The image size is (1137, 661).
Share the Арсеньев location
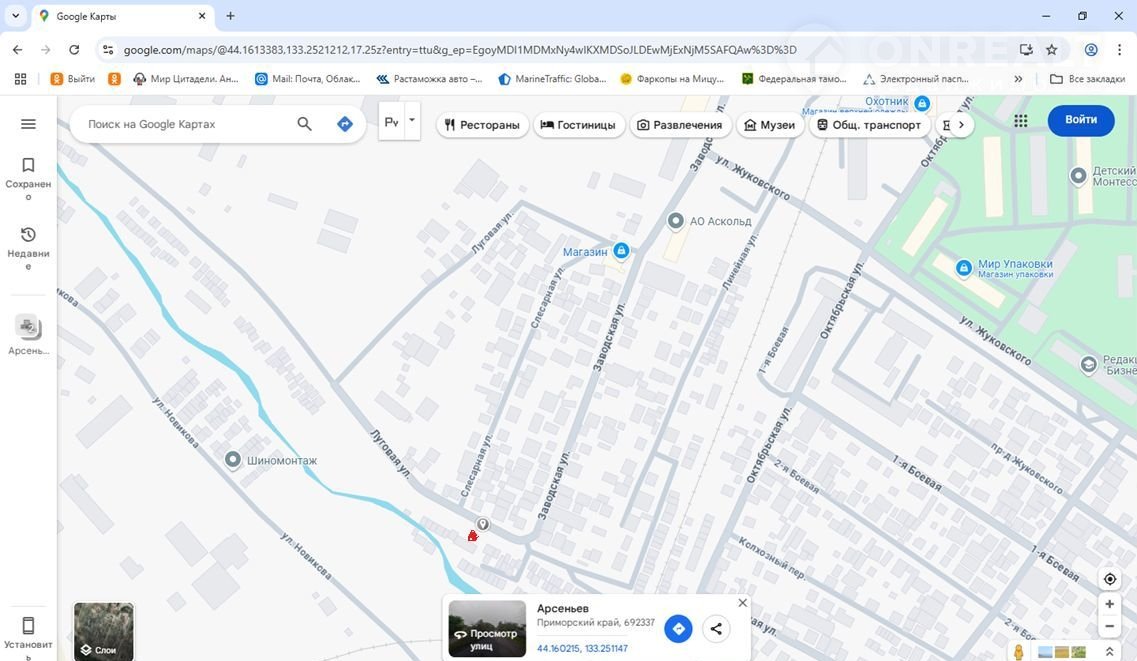coord(716,629)
